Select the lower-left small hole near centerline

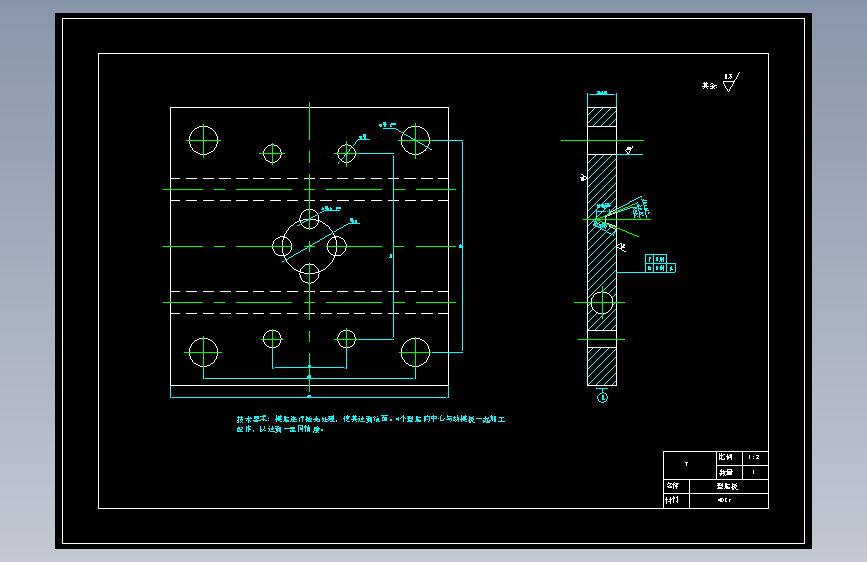[272, 339]
